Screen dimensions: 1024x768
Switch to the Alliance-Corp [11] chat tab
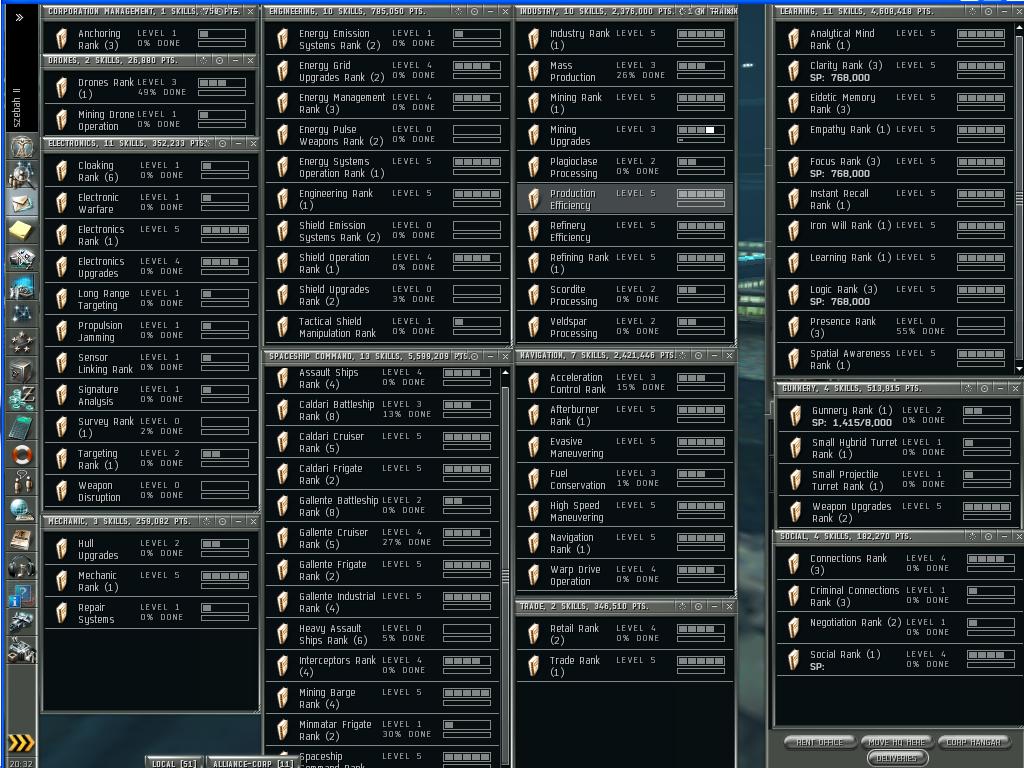(x=253, y=763)
